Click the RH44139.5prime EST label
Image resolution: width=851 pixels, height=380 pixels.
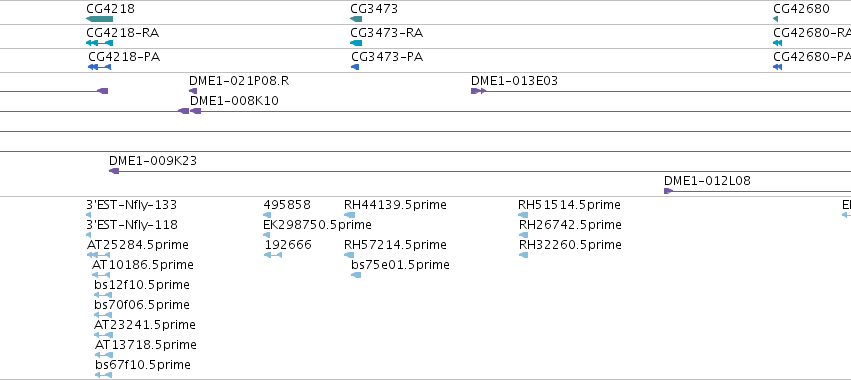(x=395, y=205)
